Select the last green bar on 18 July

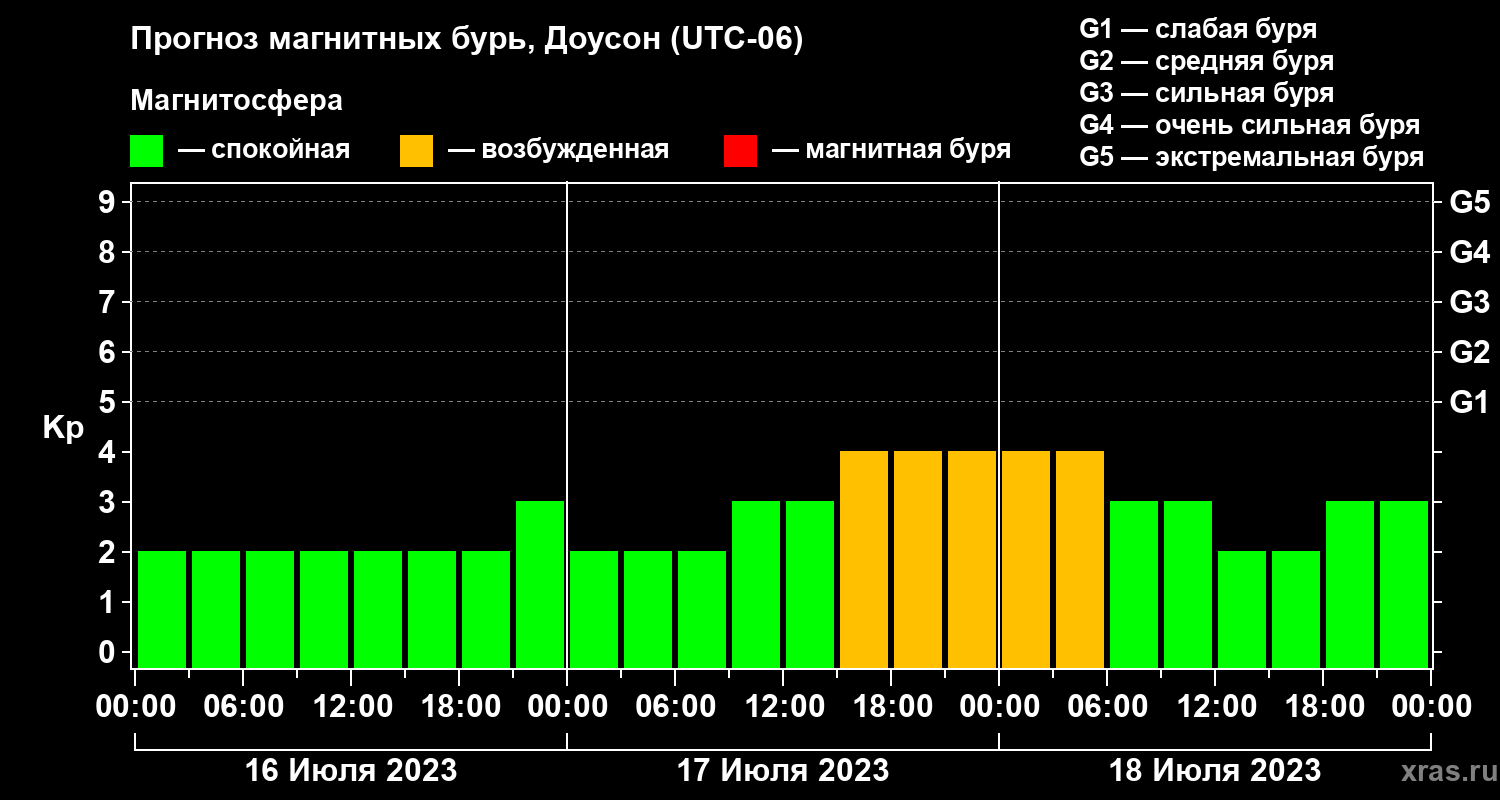[1404, 584]
